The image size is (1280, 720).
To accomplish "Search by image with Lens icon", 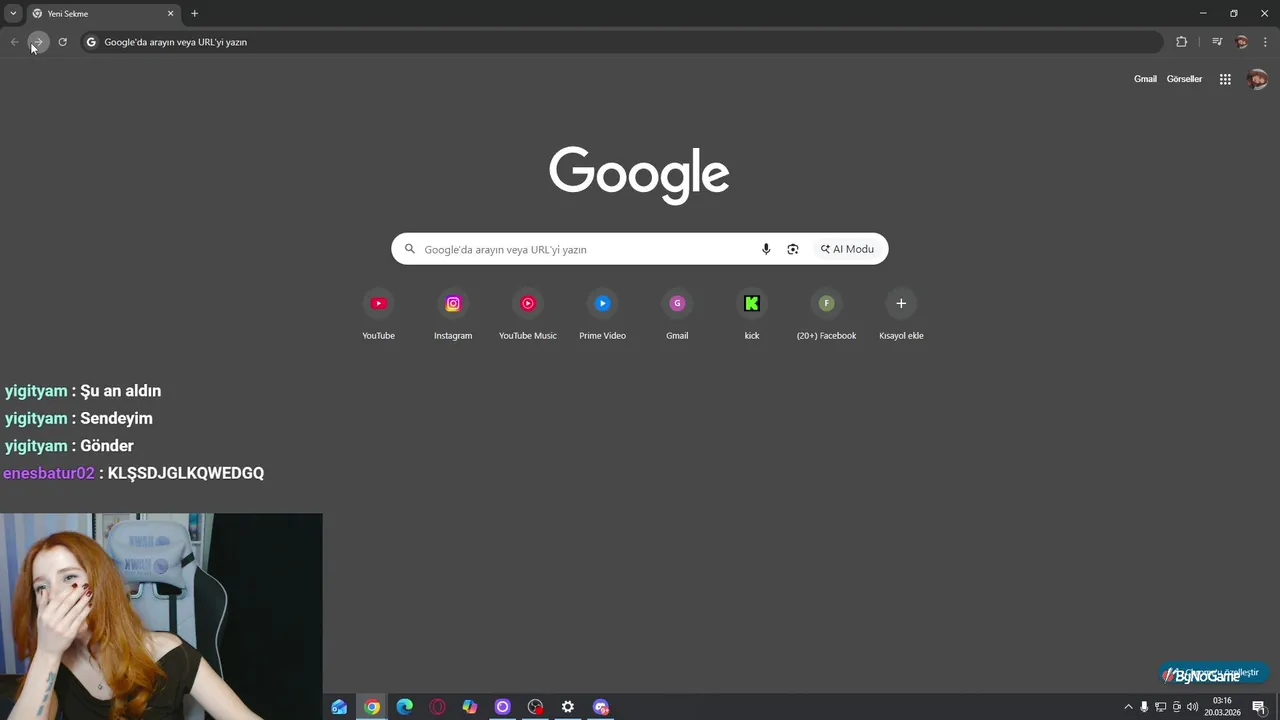I will [793, 249].
